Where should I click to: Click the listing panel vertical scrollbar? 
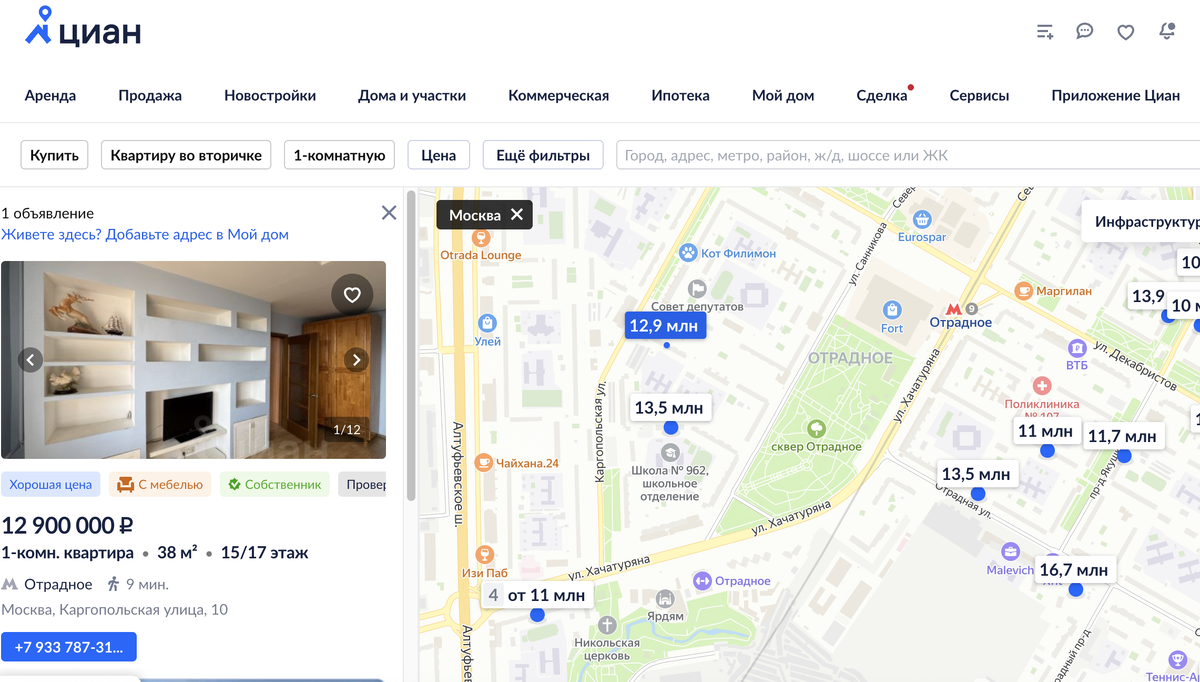tap(410, 345)
